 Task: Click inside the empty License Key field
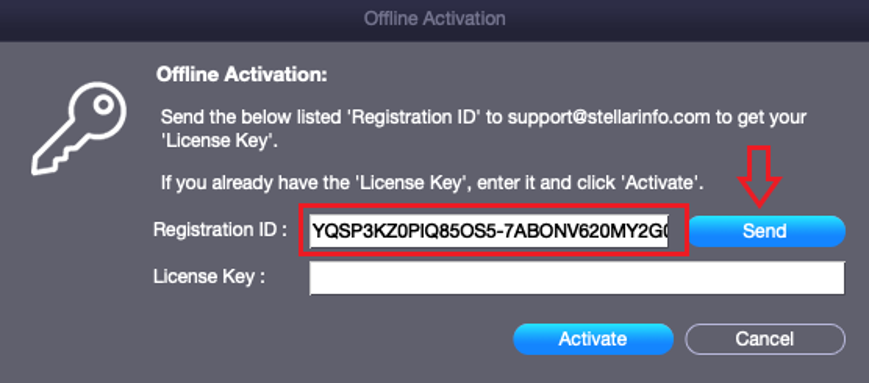tap(577, 278)
